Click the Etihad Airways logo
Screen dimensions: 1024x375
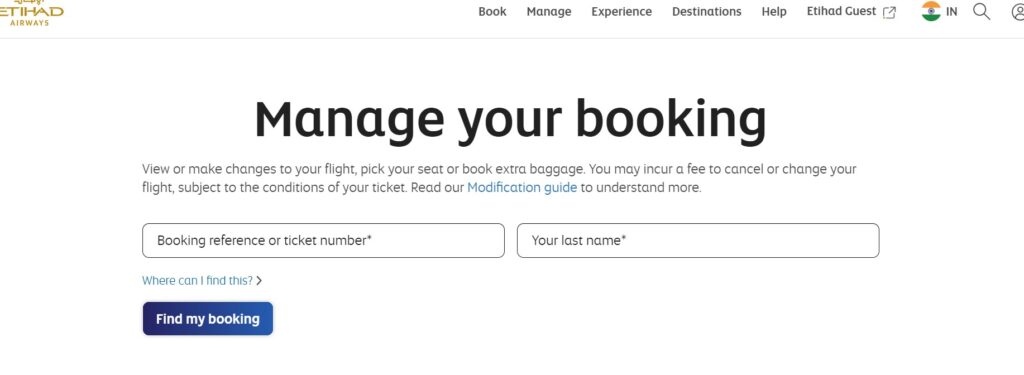(31, 13)
